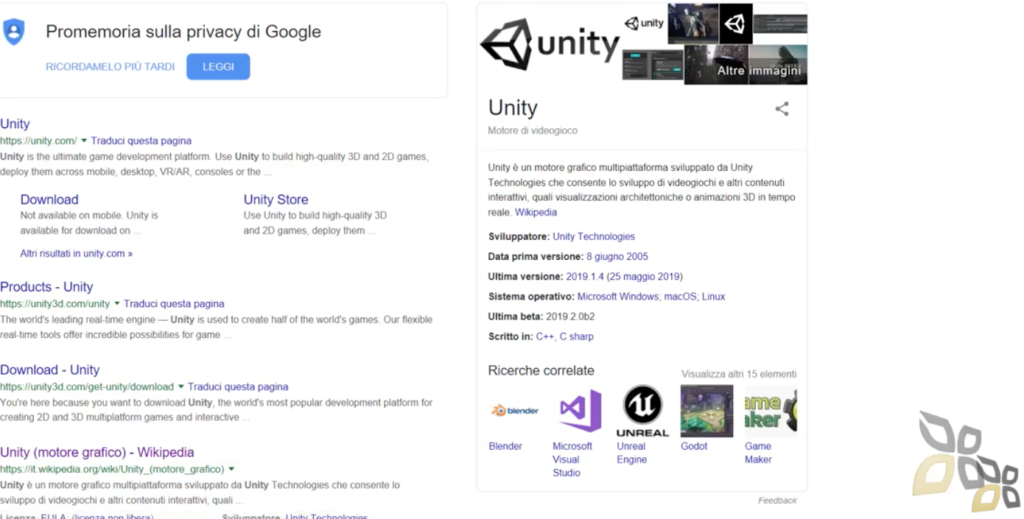The width and height of the screenshot is (1024, 519).
Task: Click the C sharp language link
Action: 577,337
